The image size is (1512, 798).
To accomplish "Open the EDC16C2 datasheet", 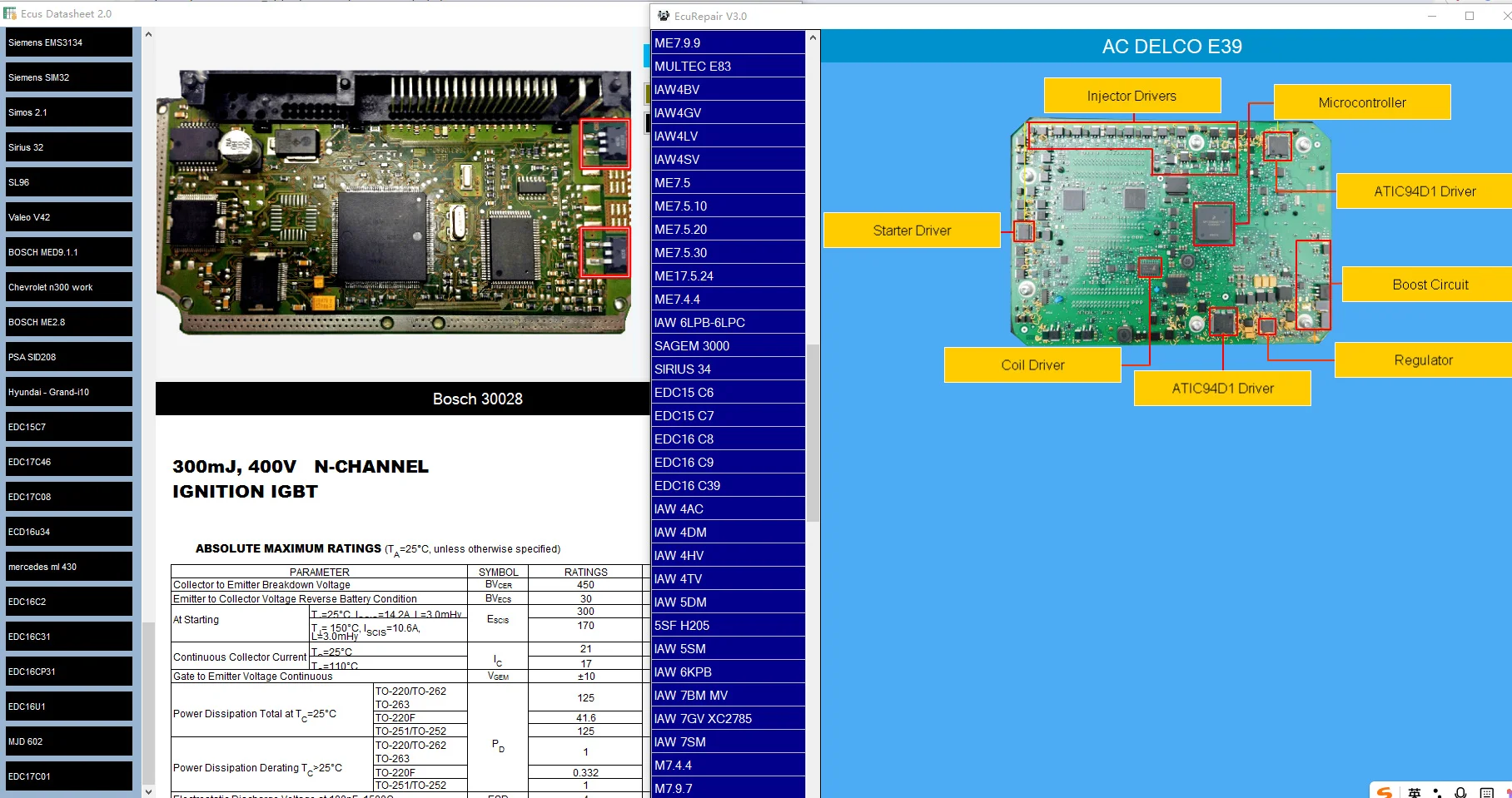I will pyautogui.click(x=69, y=602).
